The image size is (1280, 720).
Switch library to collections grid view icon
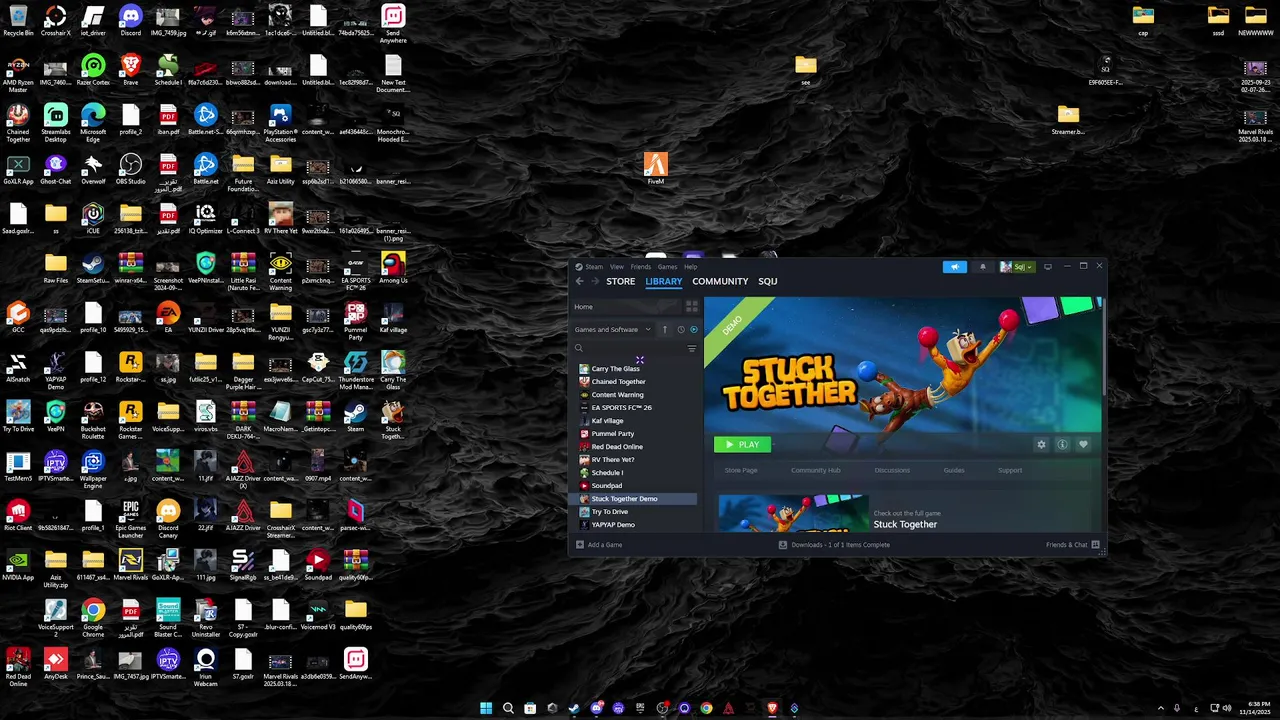click(691, 307)
